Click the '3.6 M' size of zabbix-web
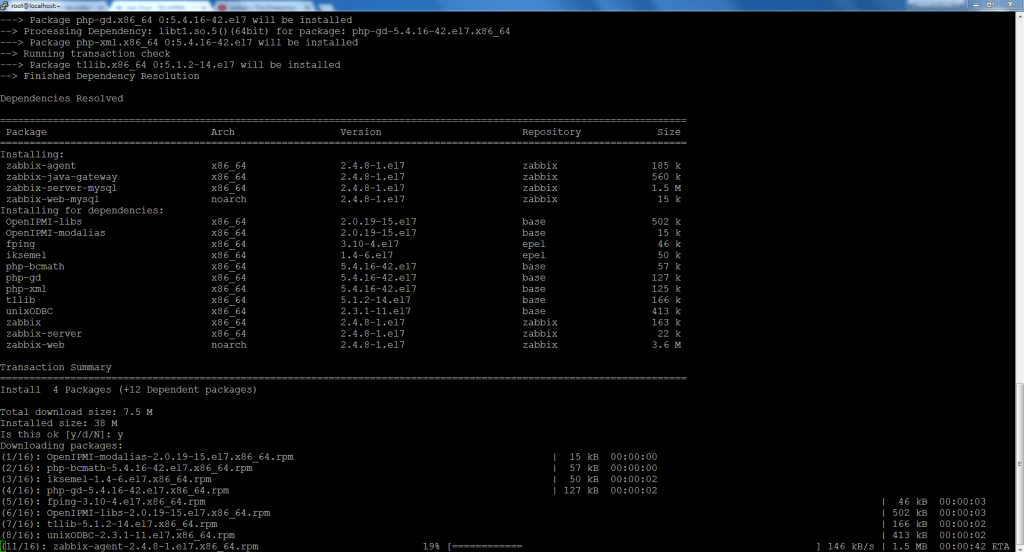The image size is (1024, 552). (x=666, y=345)
